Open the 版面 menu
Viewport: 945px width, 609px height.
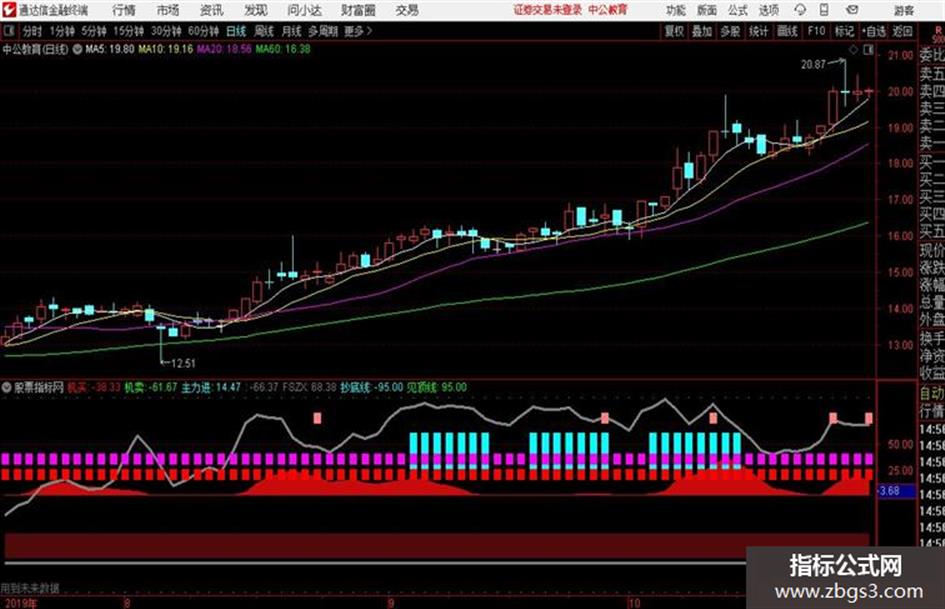pos(706,10)
